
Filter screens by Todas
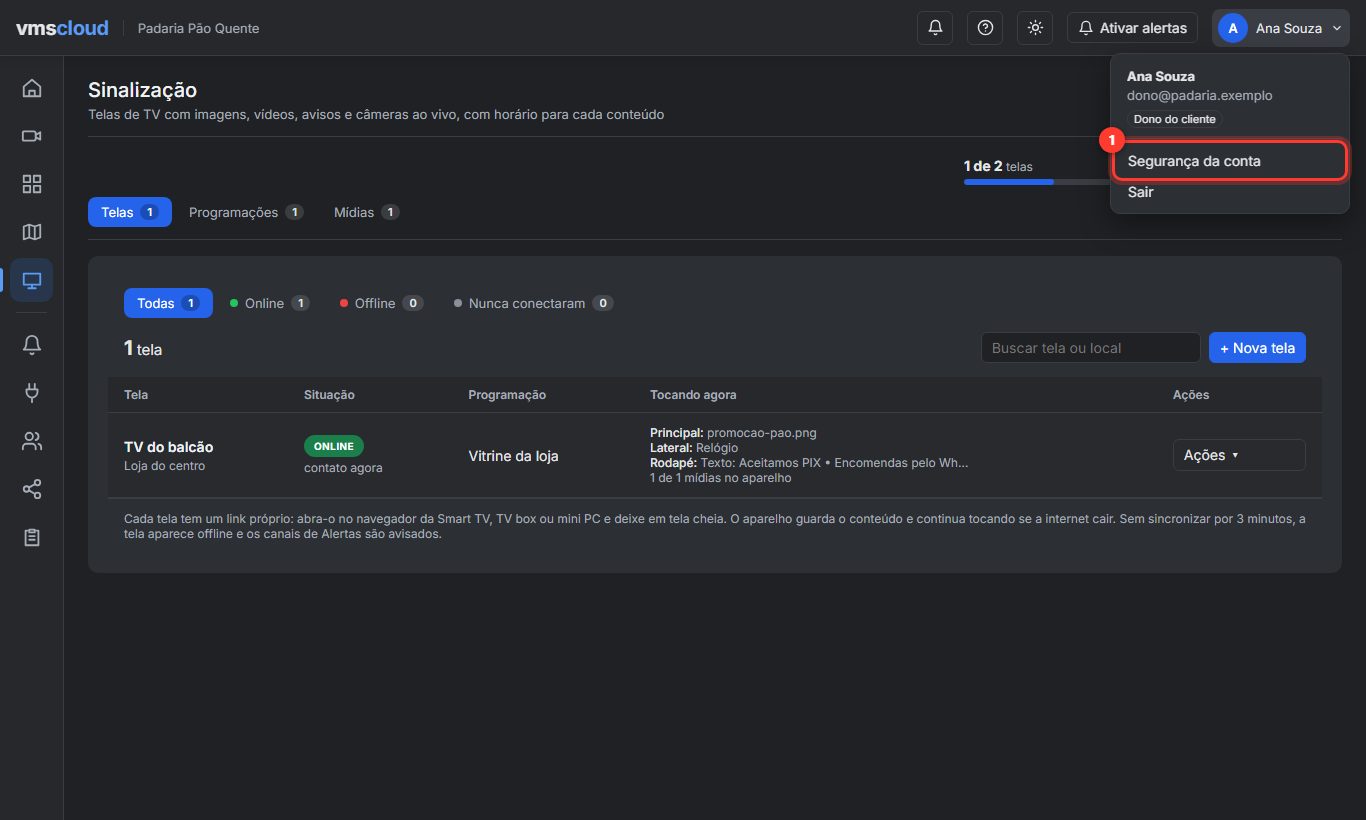[168, 303]
